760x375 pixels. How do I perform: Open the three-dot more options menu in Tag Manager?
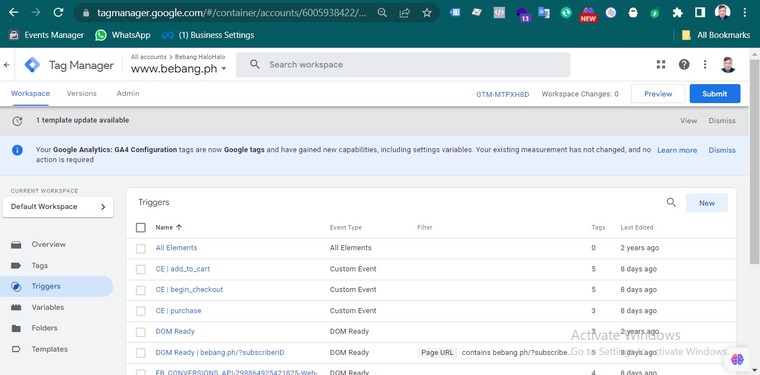705,64
